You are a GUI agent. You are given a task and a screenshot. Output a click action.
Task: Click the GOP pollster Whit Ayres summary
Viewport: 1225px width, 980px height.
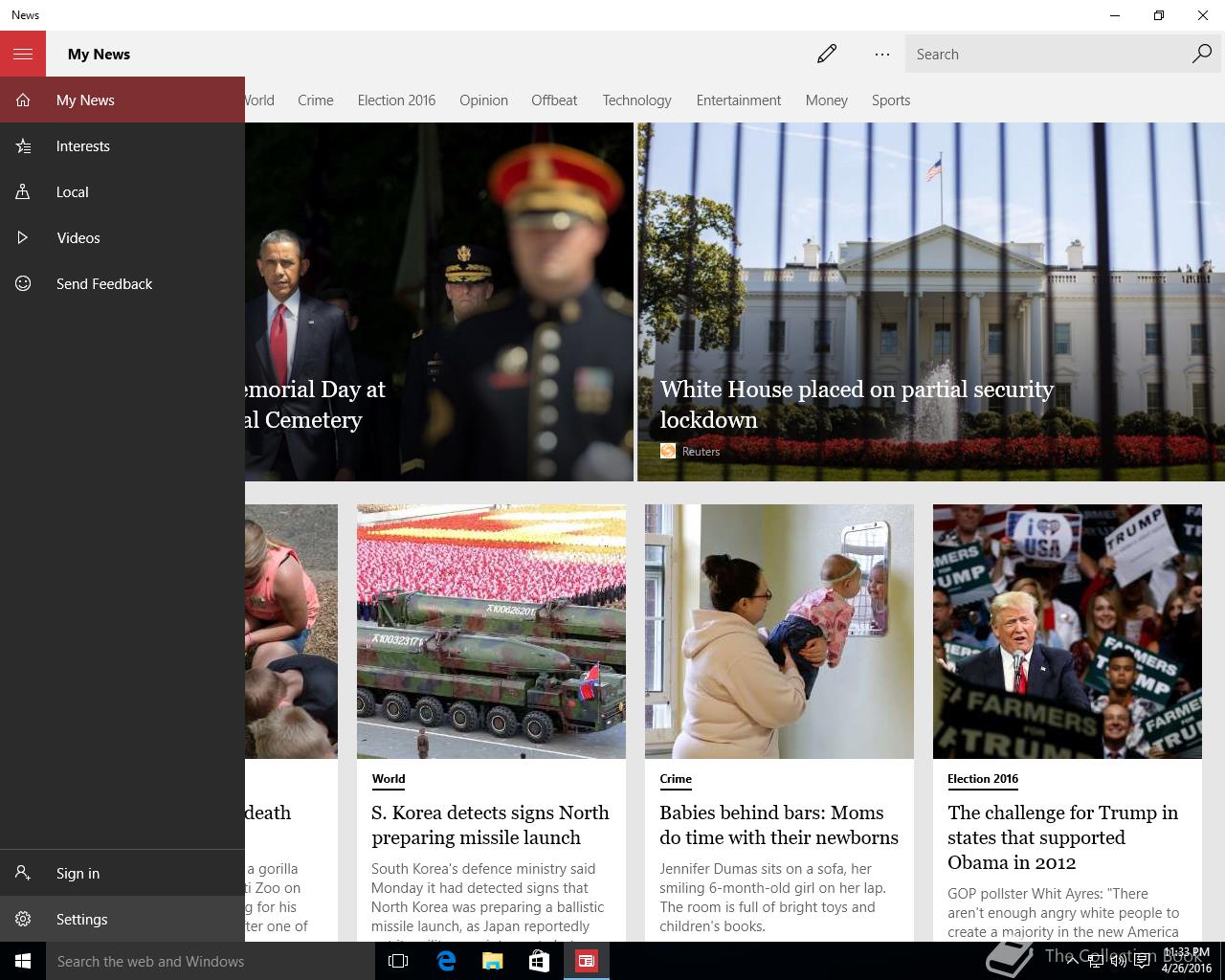point(1063,913)
